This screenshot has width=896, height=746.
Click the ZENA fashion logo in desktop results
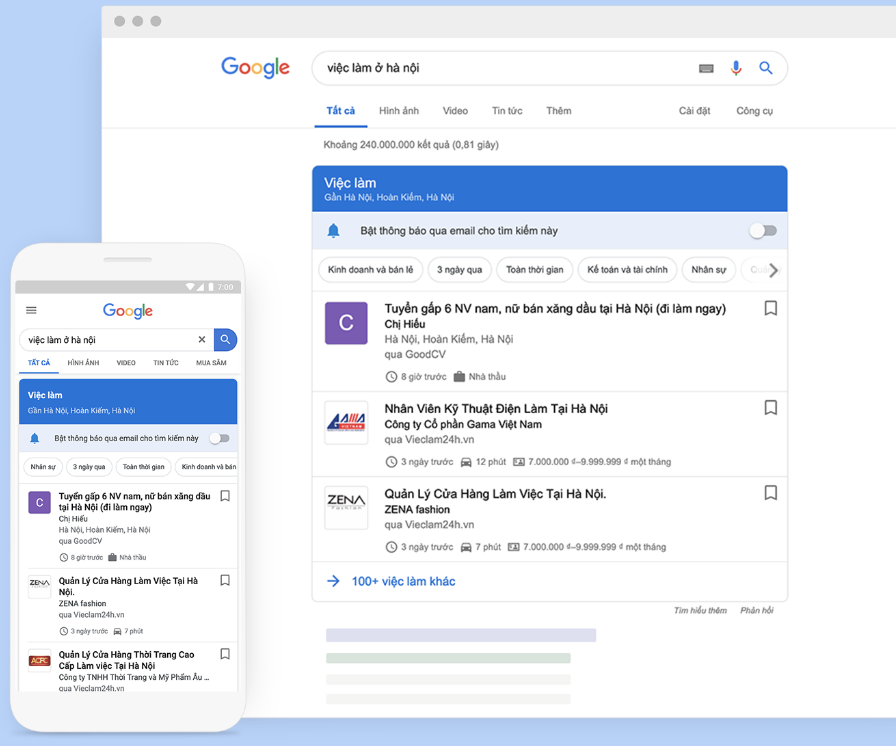tap(346, 508)
